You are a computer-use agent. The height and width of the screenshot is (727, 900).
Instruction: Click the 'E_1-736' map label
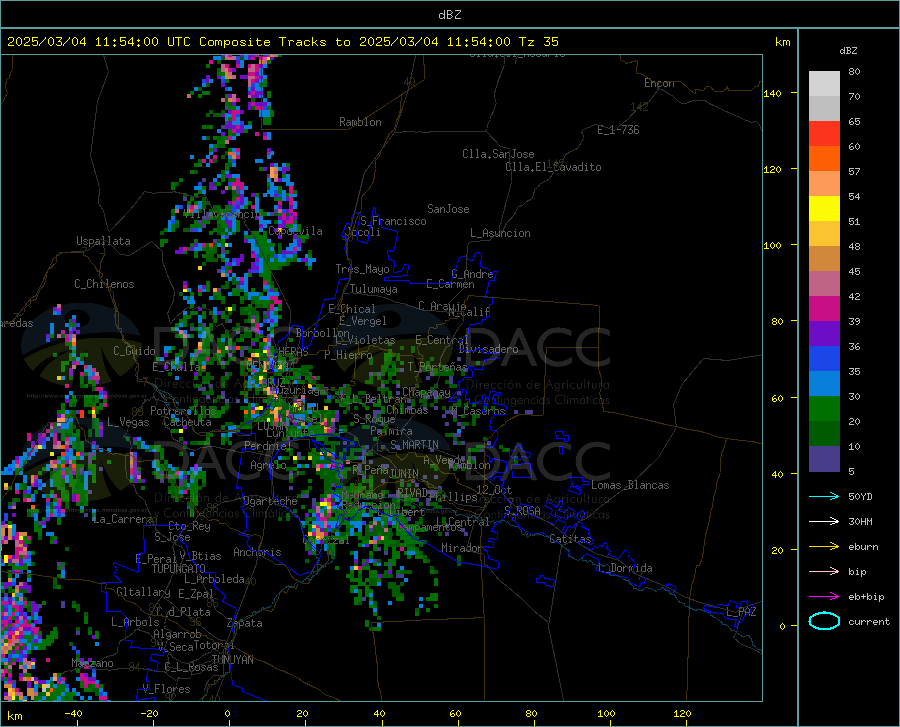pyautogui.click(x=618, y=130)
